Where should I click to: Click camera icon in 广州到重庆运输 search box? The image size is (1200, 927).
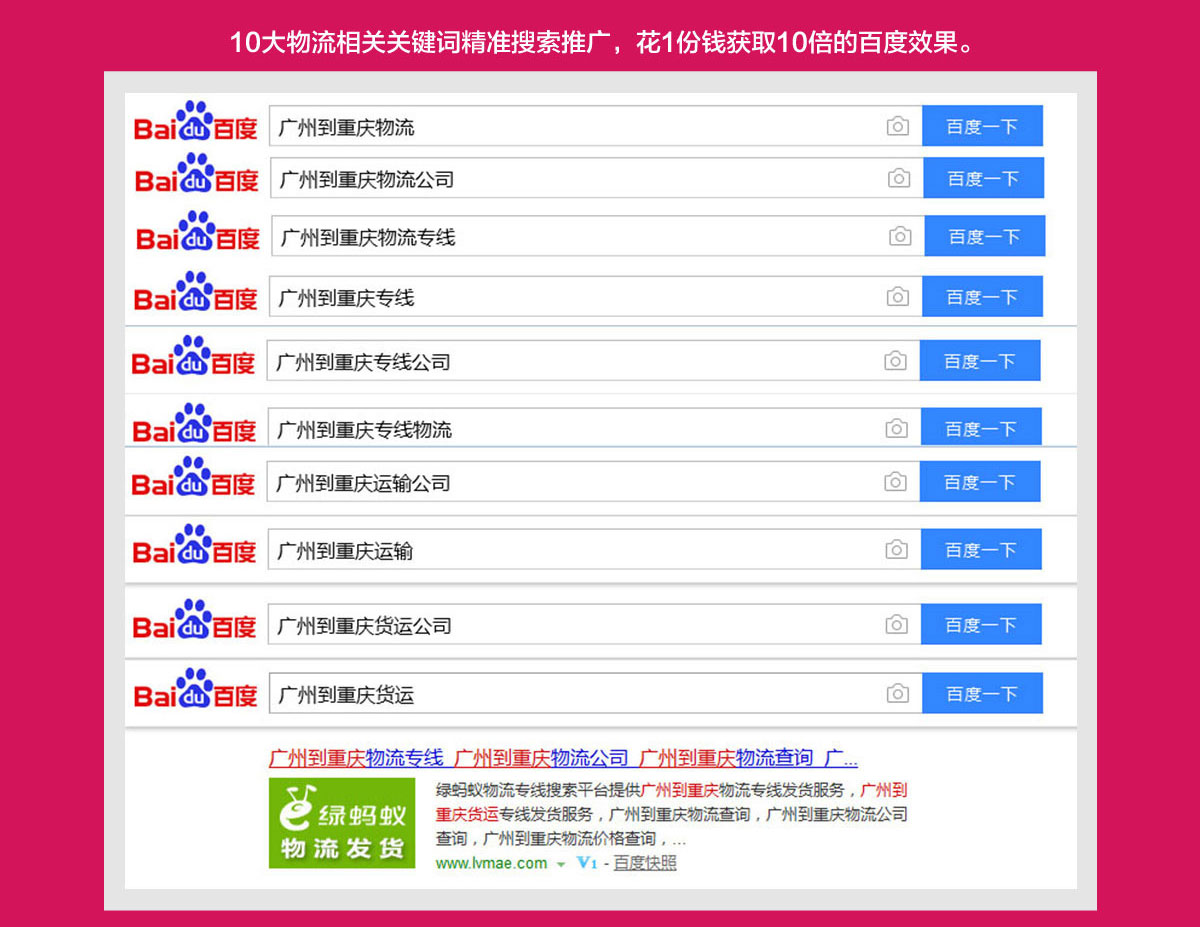[897, 550]
